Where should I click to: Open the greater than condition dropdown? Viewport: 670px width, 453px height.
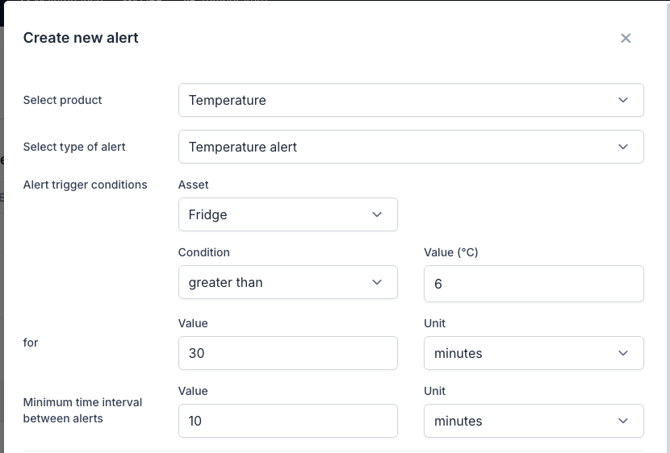288,282
